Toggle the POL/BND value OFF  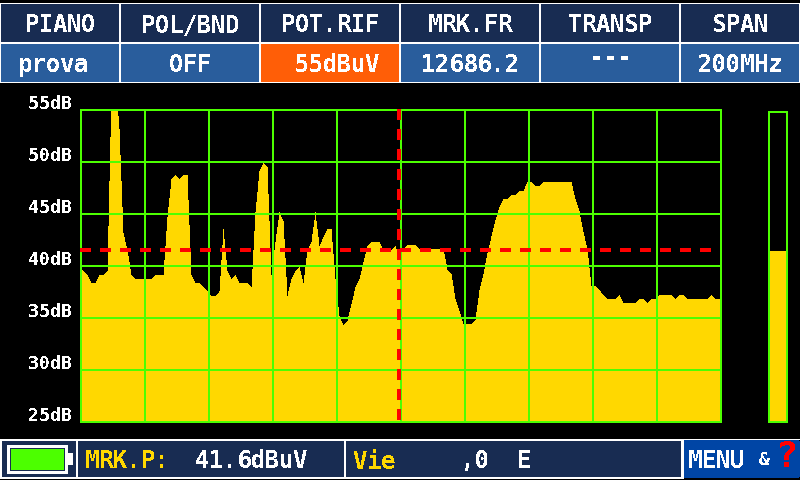[190, 63]
